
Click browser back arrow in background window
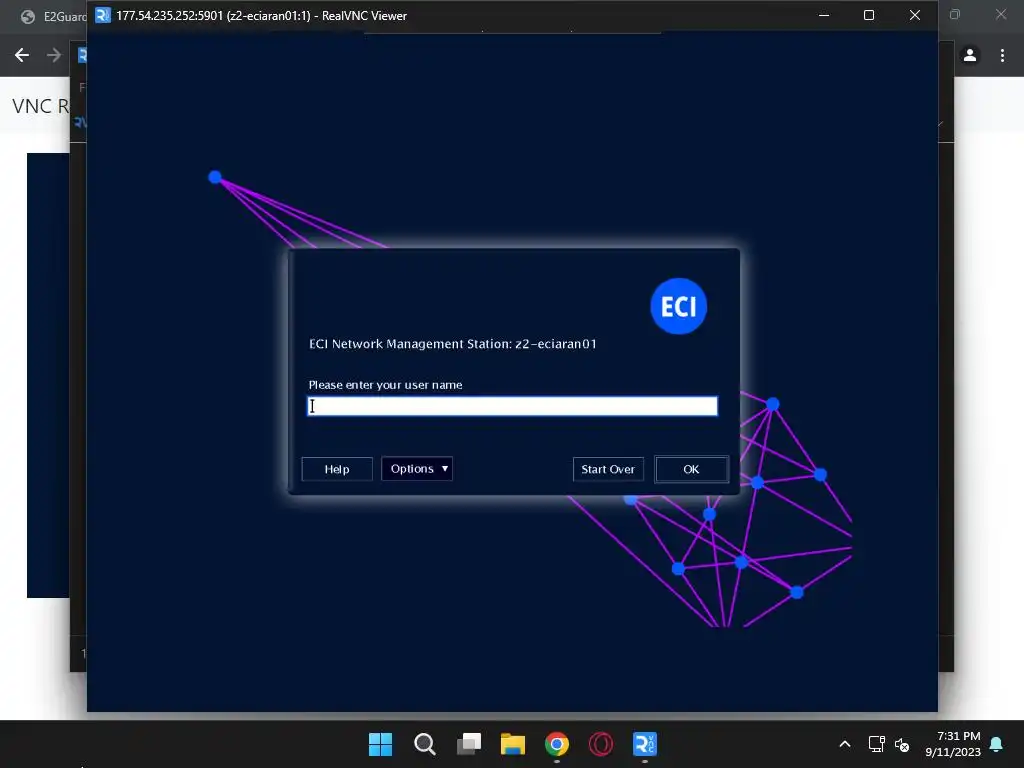coord(22,56)
